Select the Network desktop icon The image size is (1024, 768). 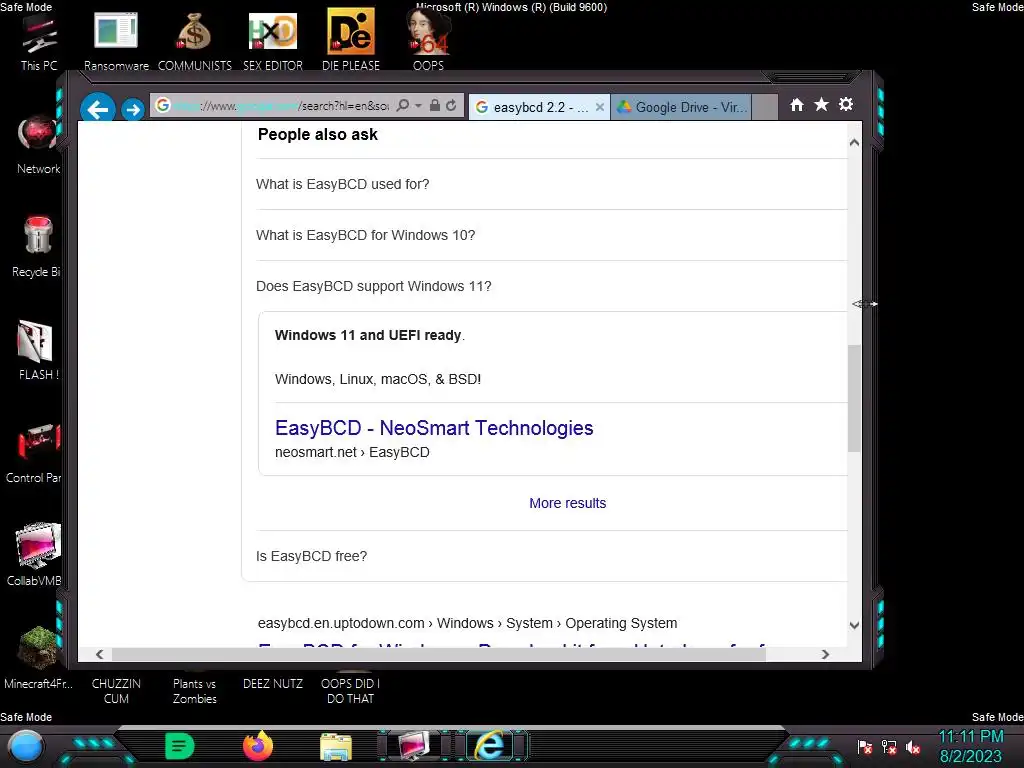coord(38,145)
